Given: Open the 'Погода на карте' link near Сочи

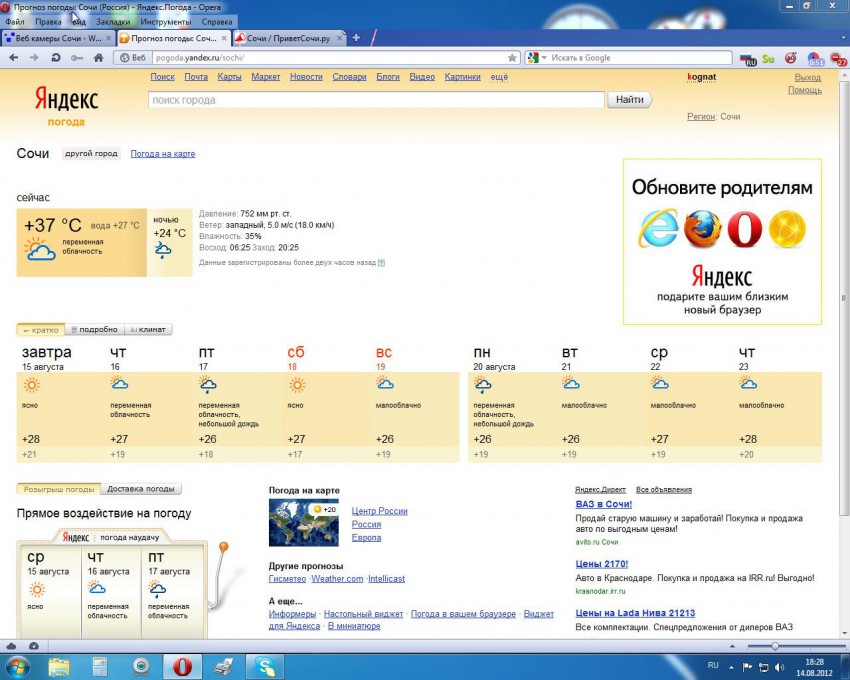Looking at the screenshot, I should tap(162, 154).
